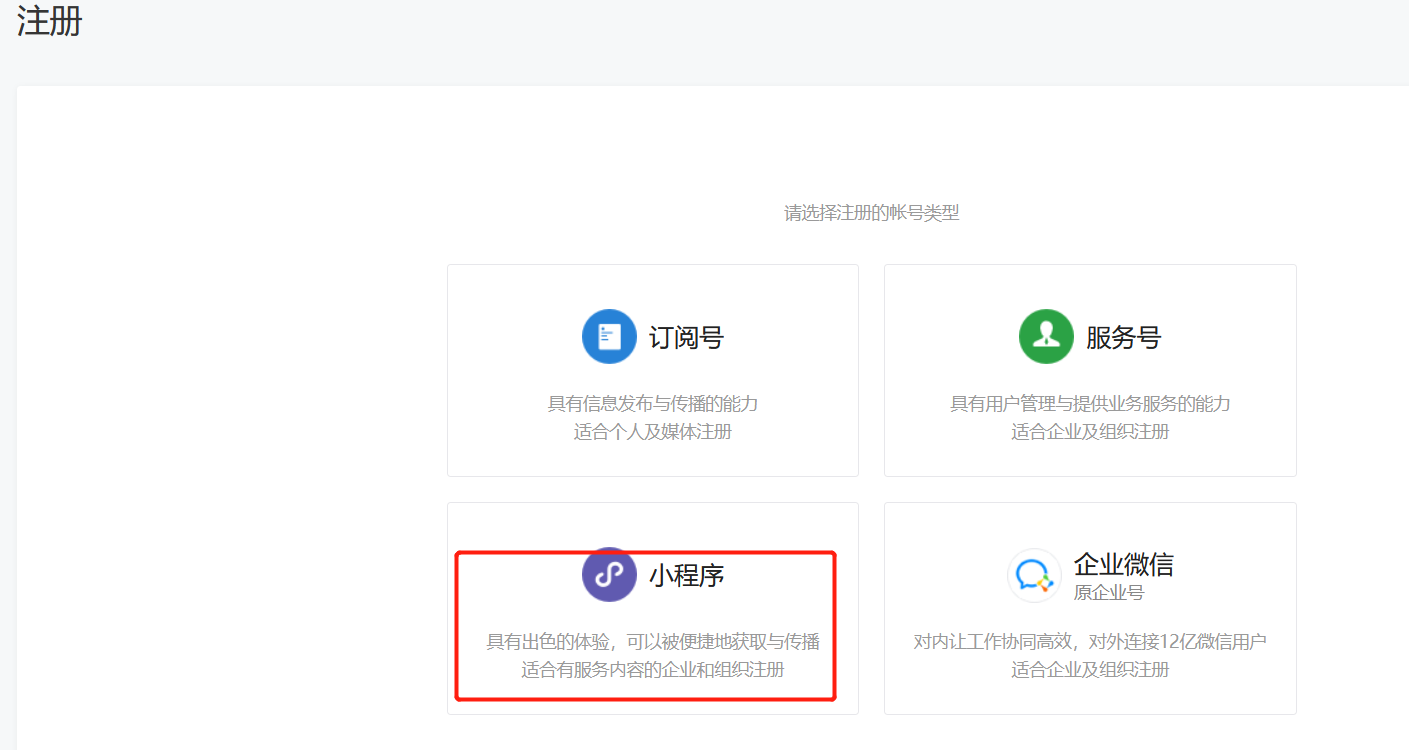Click the text 具有出色的体验，可以被便捷地获取与传播
1409x750 pixels.
(653, 642)
